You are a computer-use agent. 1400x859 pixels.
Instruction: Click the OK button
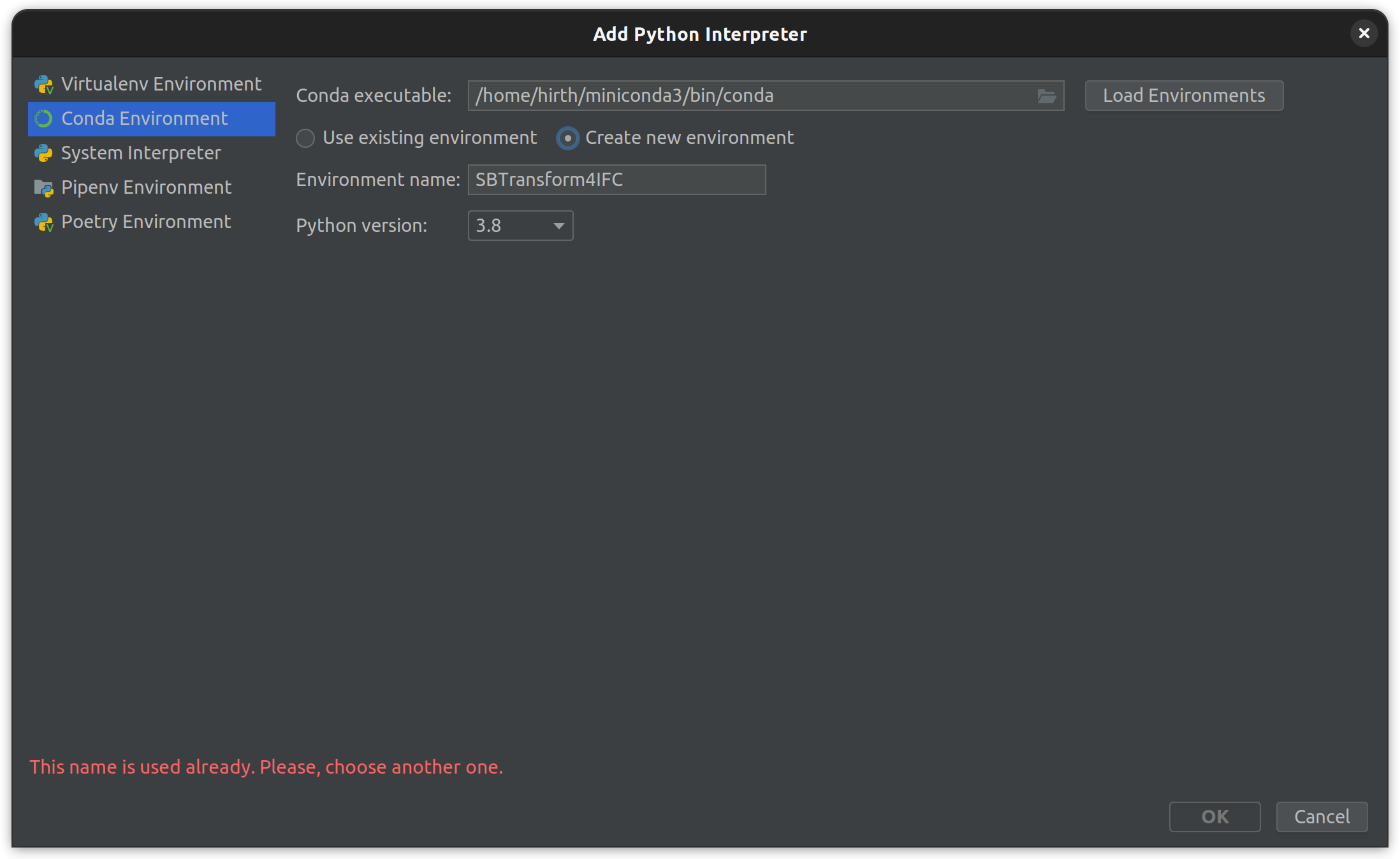[x=1214, y=817]
